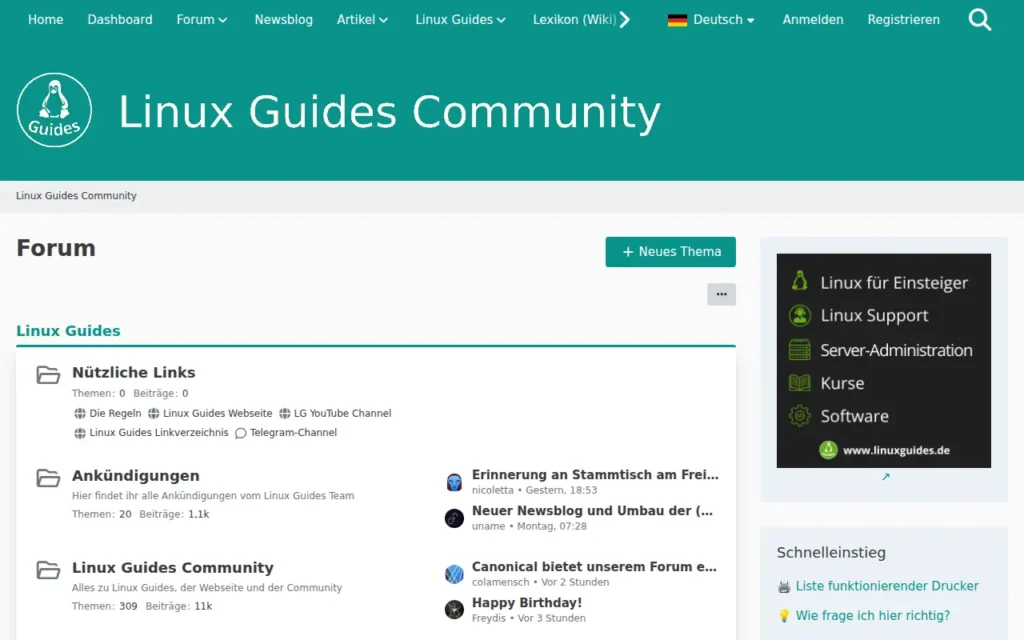Open the Newsblog menu item
Screen dimensions: 1024x640
(283, 20)
